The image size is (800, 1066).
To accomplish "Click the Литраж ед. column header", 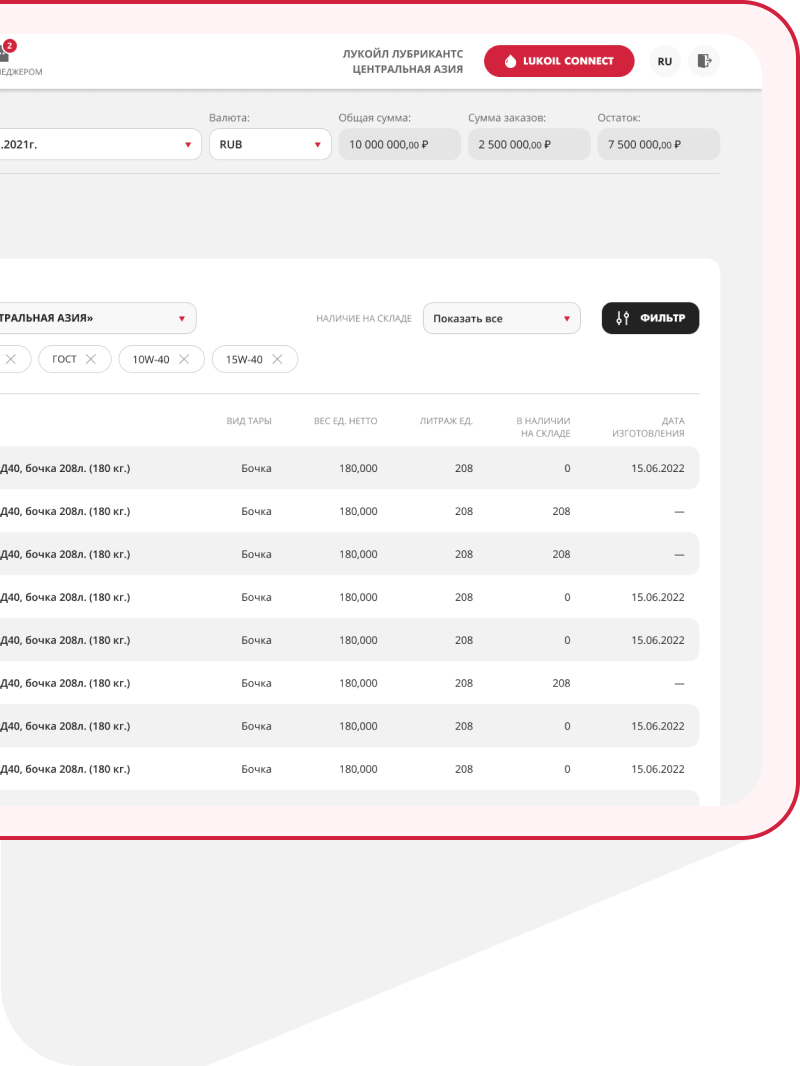I will (x=446, y=421).
